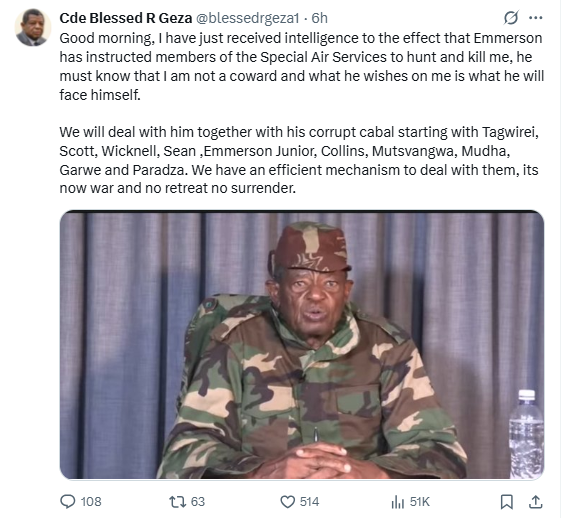
Task: Open the reply speech bubble icon
Action: coord(67,502)
